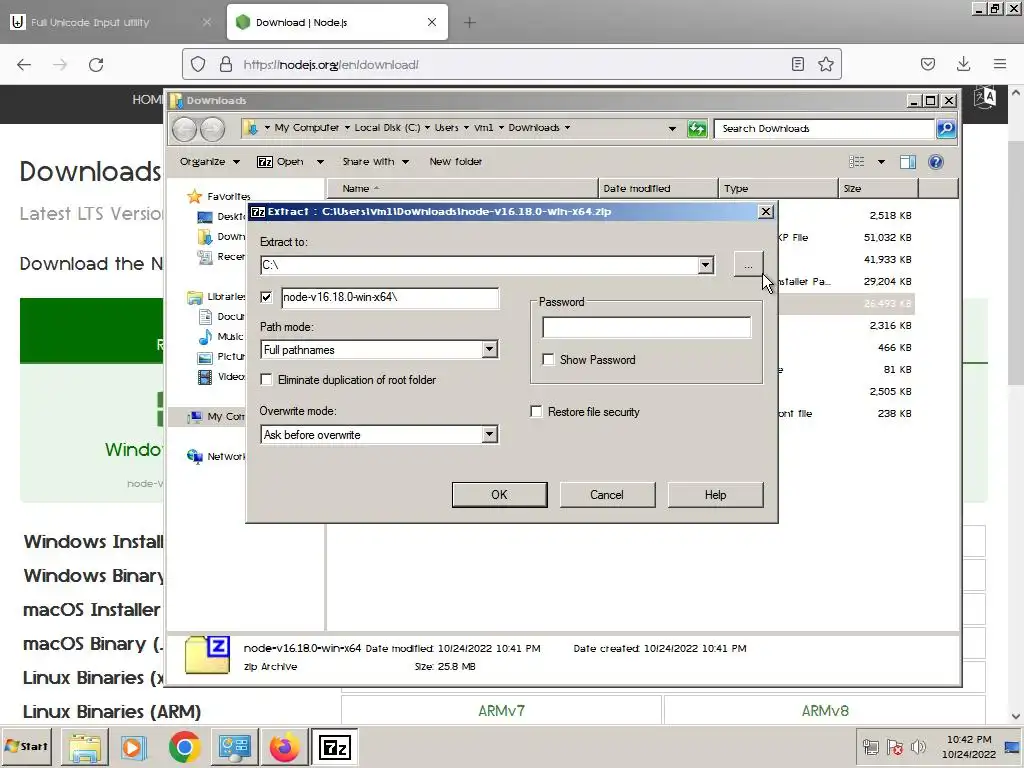Click the ARMv8 download link

point(825,711)
